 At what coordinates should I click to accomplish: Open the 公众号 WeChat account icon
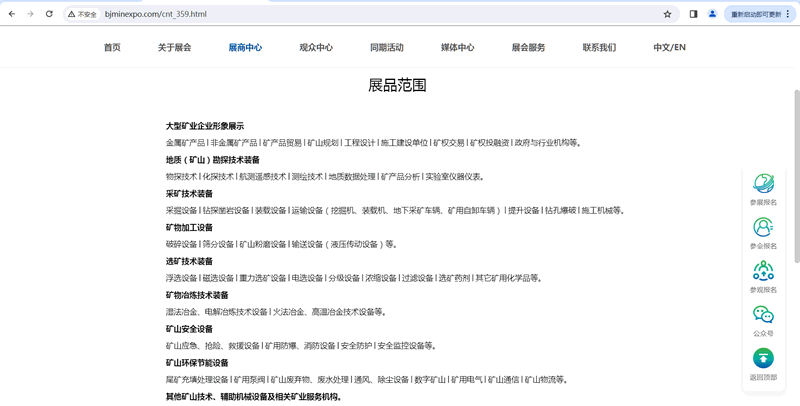(x=763, y=316)
